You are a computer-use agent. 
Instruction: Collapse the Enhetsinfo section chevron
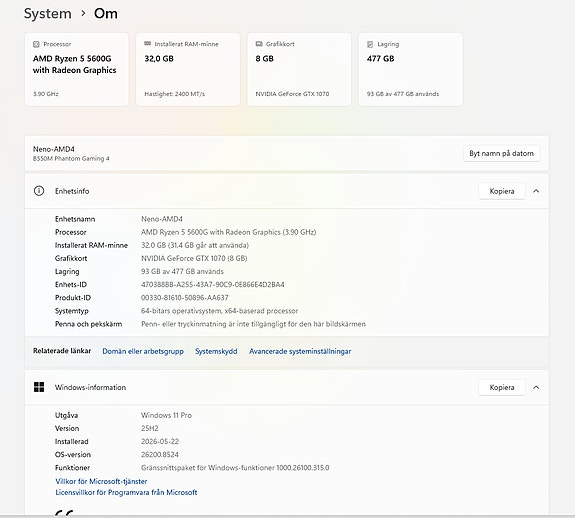click(536, 191)
